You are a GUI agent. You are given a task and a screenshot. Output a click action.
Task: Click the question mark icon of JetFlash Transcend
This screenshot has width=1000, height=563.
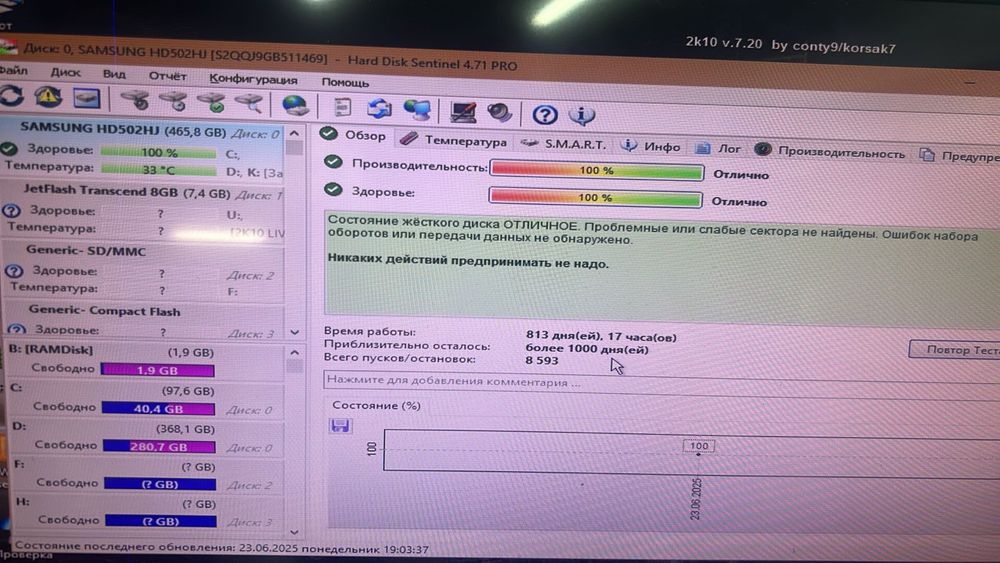pyautogui.click(x=11, y=210)
